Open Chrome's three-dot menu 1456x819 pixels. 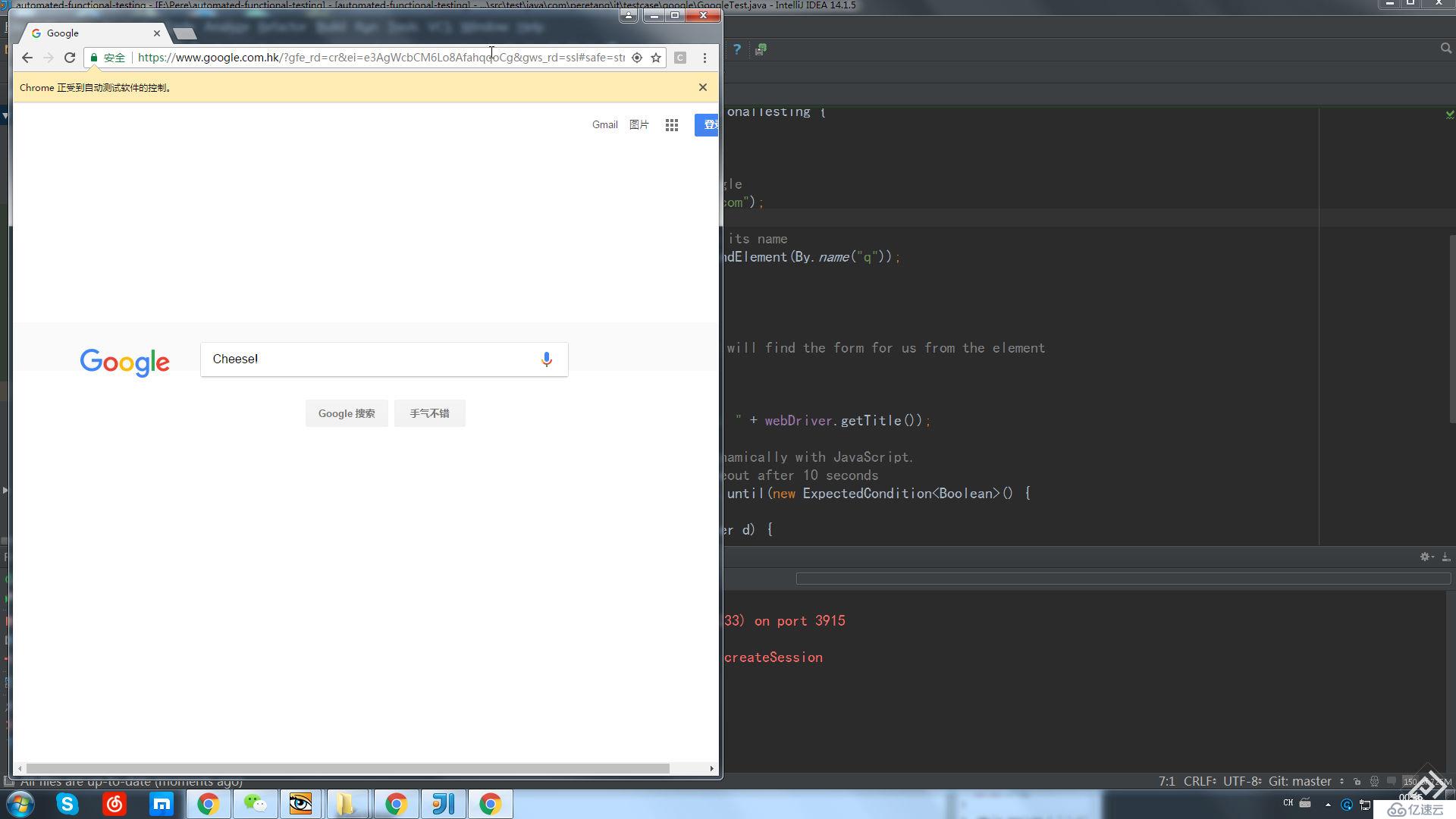click(704, 58)
